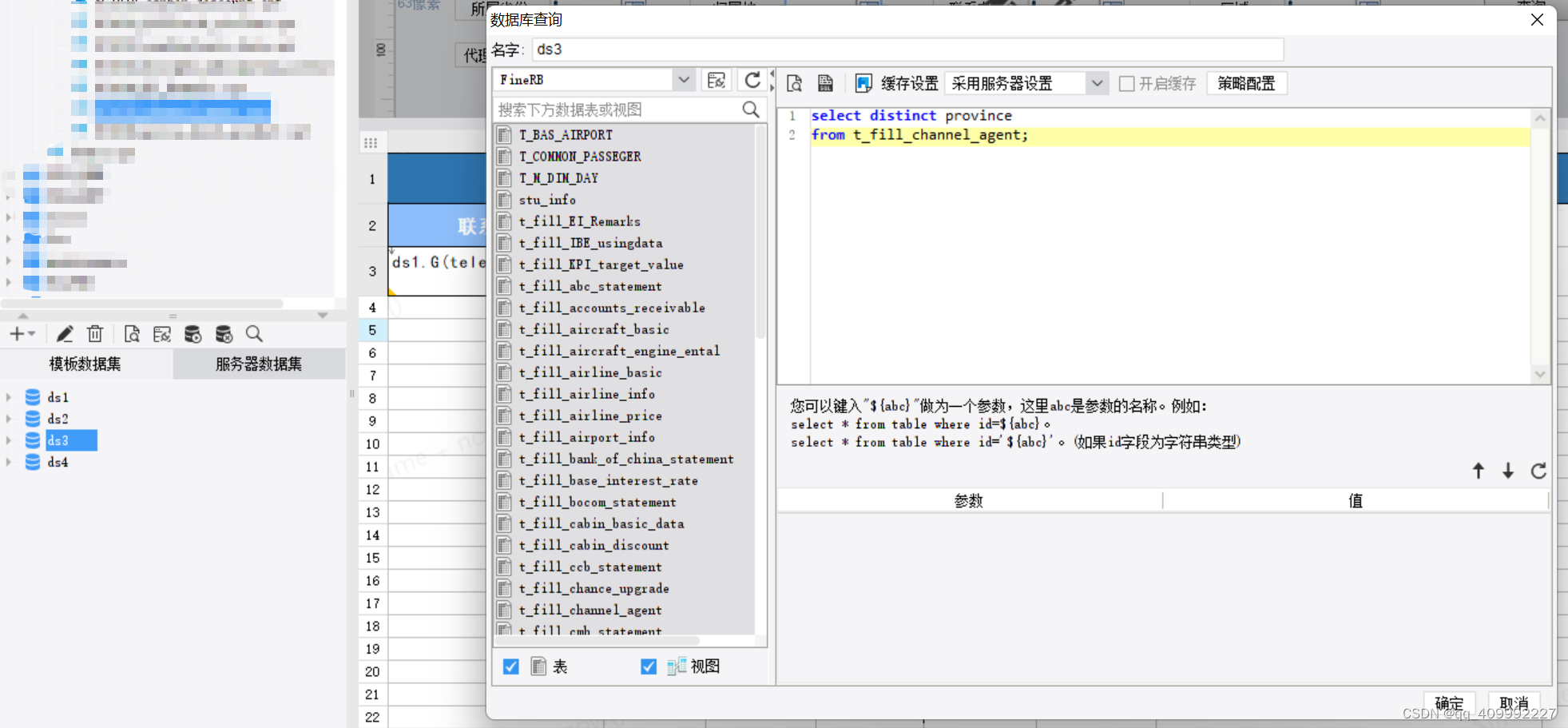Image resolution: width=1568 pixels, height=728 pixels.
Task: Click the 策略配置 button
Action: [x=1246, y=83]
